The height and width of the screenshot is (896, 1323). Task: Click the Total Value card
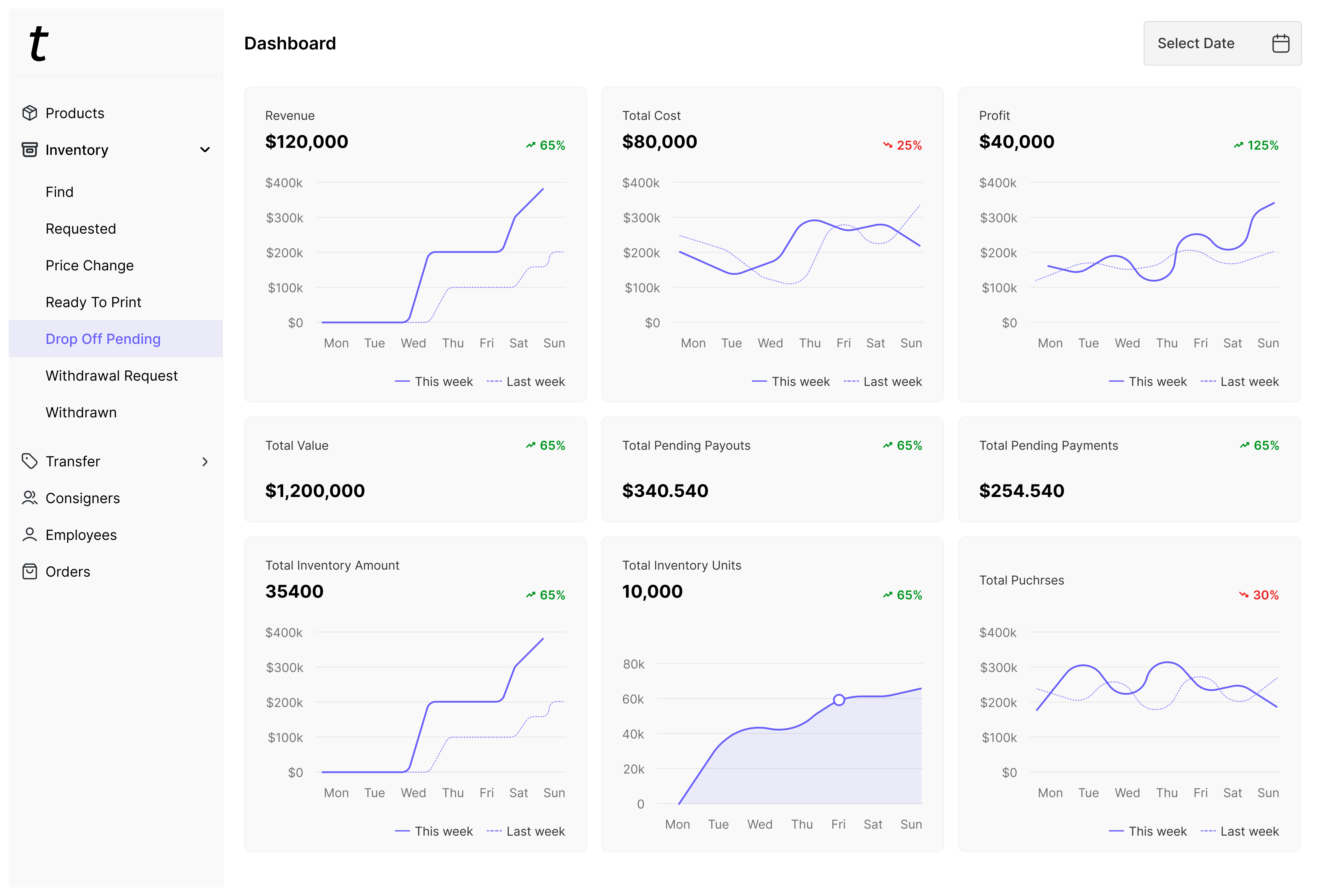415,469
